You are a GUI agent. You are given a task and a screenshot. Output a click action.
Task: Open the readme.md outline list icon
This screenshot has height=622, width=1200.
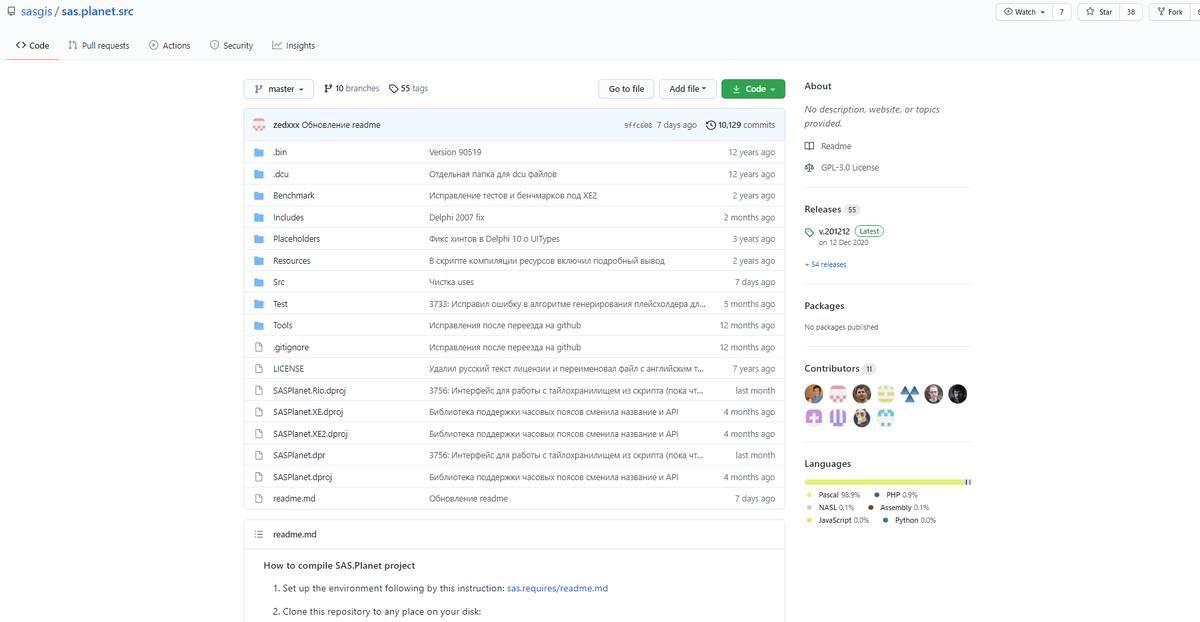coord(259,534)
